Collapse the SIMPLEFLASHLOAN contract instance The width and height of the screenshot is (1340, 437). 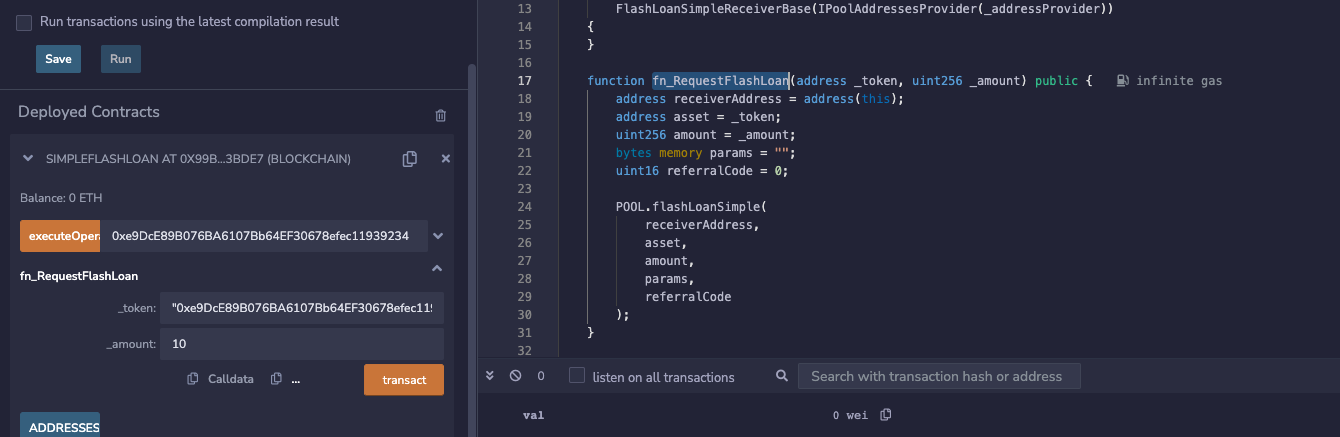(27, 159)
